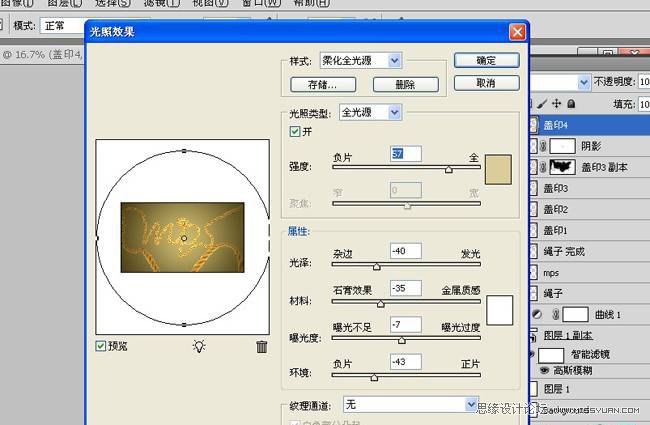Click the 确定 OK button
The width and height of the screenshot is (650, 425).
(x=486, y=61)
